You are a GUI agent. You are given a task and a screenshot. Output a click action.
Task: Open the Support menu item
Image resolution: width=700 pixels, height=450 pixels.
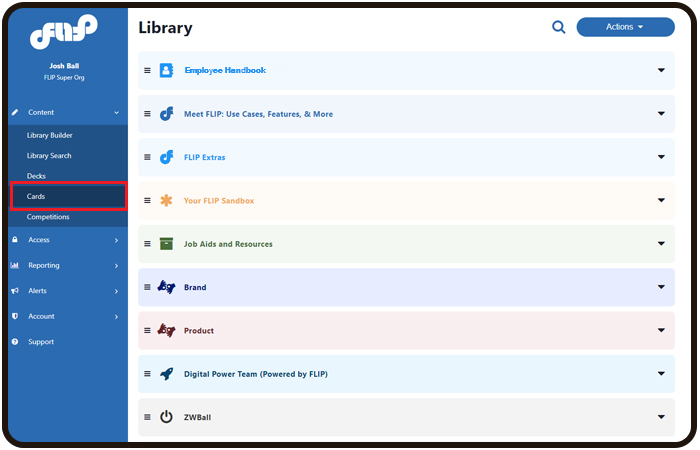(41, 342)
